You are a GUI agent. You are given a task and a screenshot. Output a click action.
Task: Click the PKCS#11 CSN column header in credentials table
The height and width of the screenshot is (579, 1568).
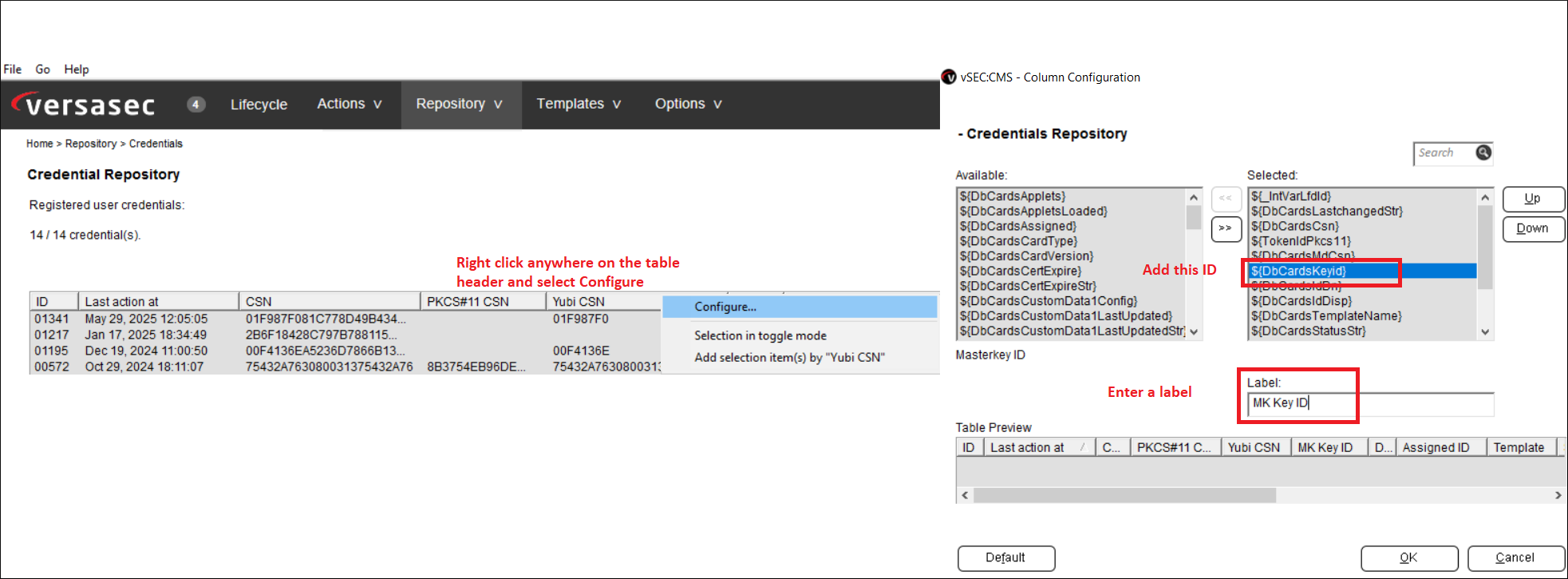pyautogui.click(x=483, y=301)
